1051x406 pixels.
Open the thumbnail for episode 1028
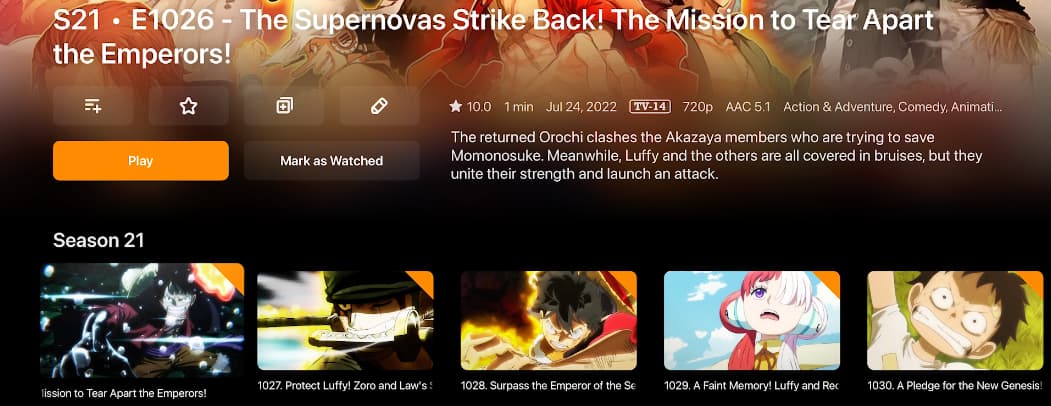549,320
